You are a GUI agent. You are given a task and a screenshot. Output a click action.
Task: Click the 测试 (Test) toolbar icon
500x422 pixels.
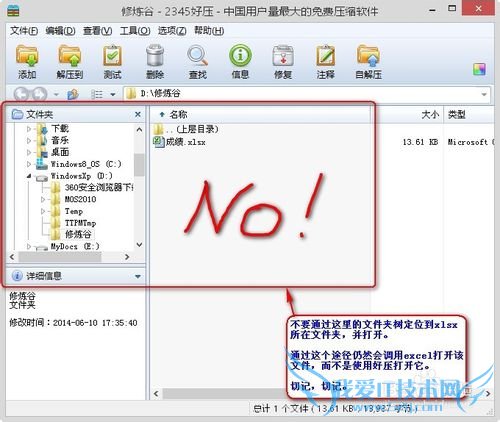112,55
